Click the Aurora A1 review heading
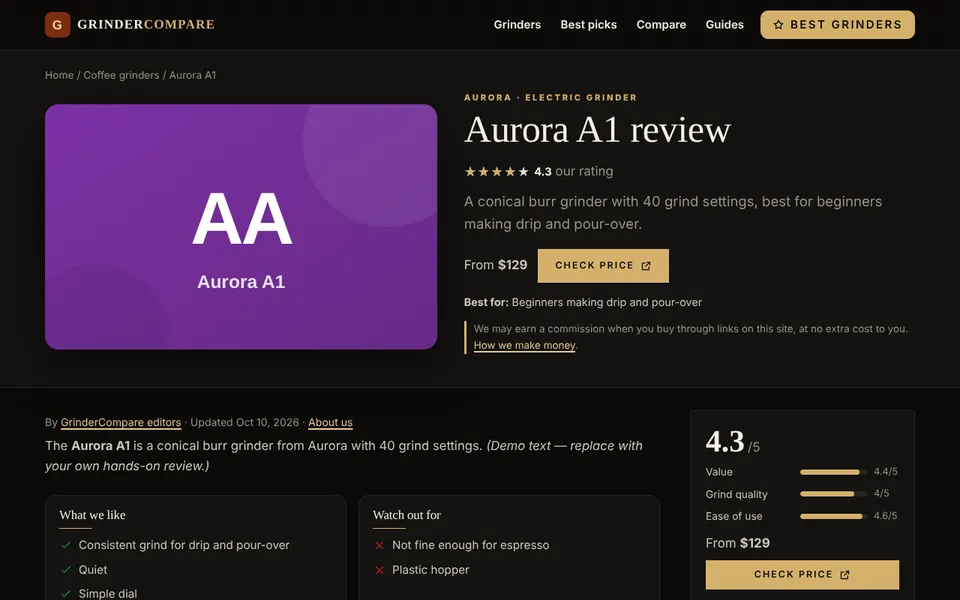Image resolution: width=960 pixels, height=600 pixels. [597, 130]
